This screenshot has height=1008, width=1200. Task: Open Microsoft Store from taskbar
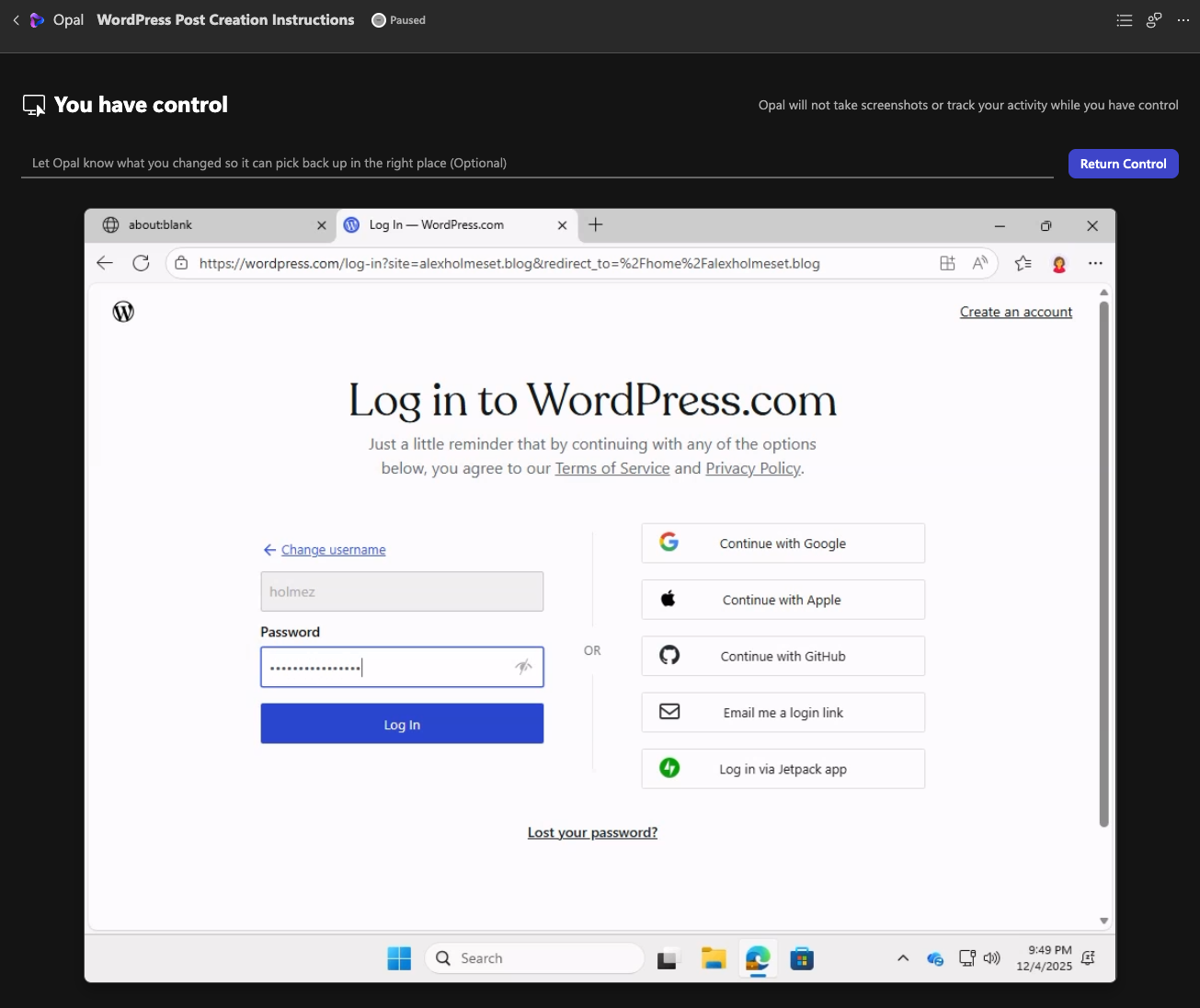click(802, 958)
